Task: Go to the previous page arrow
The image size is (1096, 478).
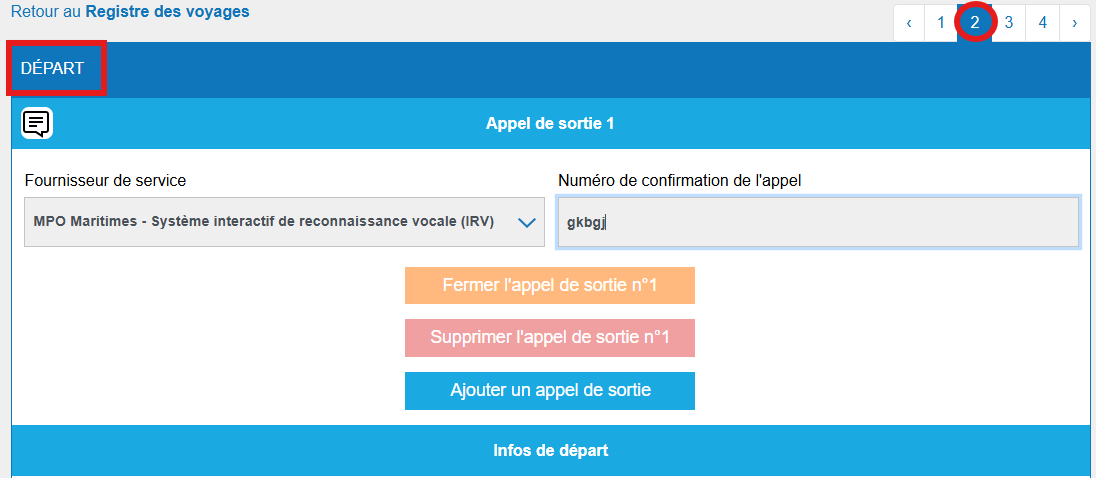Action: pyautogui.click(x=909, y=23)
